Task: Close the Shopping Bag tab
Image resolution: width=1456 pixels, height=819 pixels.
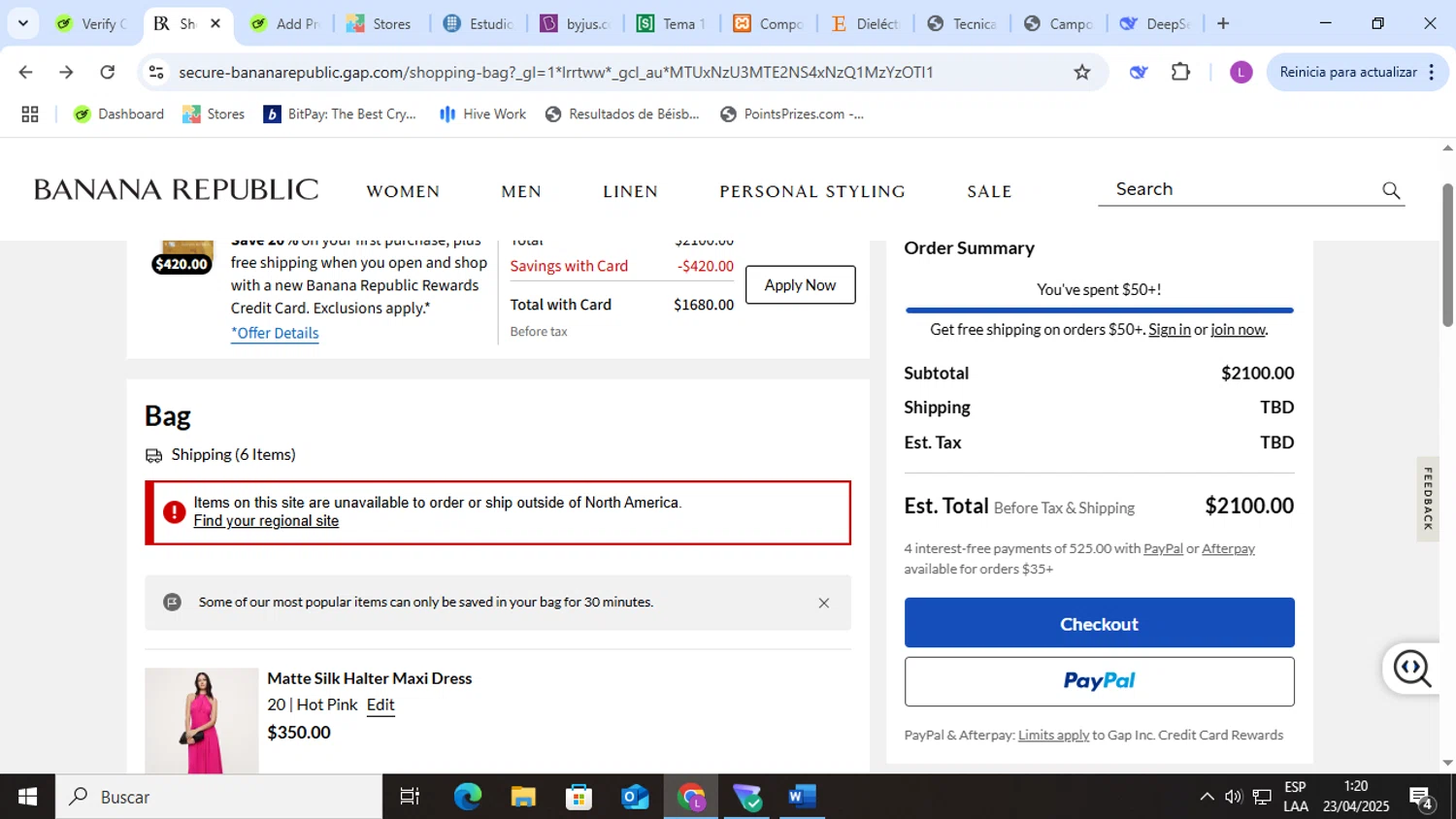Action: (215, 23)
